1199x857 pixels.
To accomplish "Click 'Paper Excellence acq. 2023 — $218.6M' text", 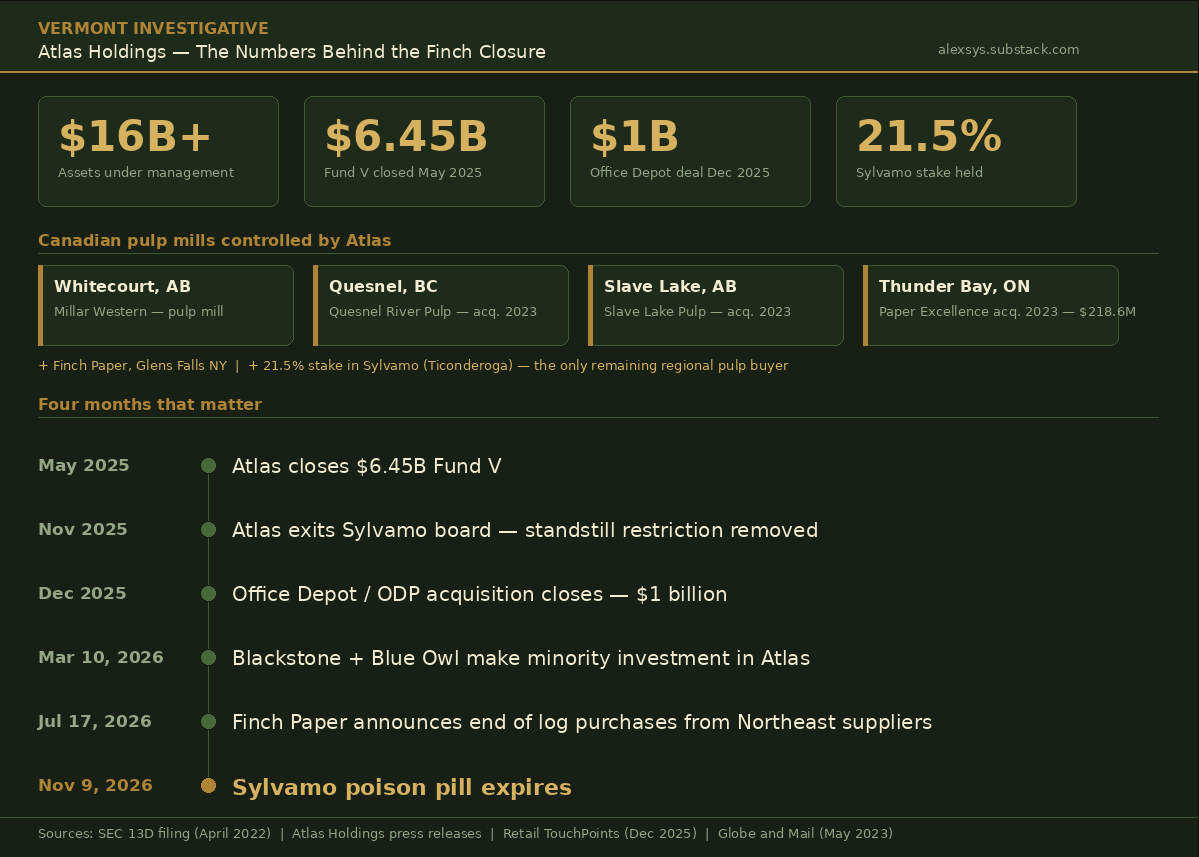I will pos(1007,312).
